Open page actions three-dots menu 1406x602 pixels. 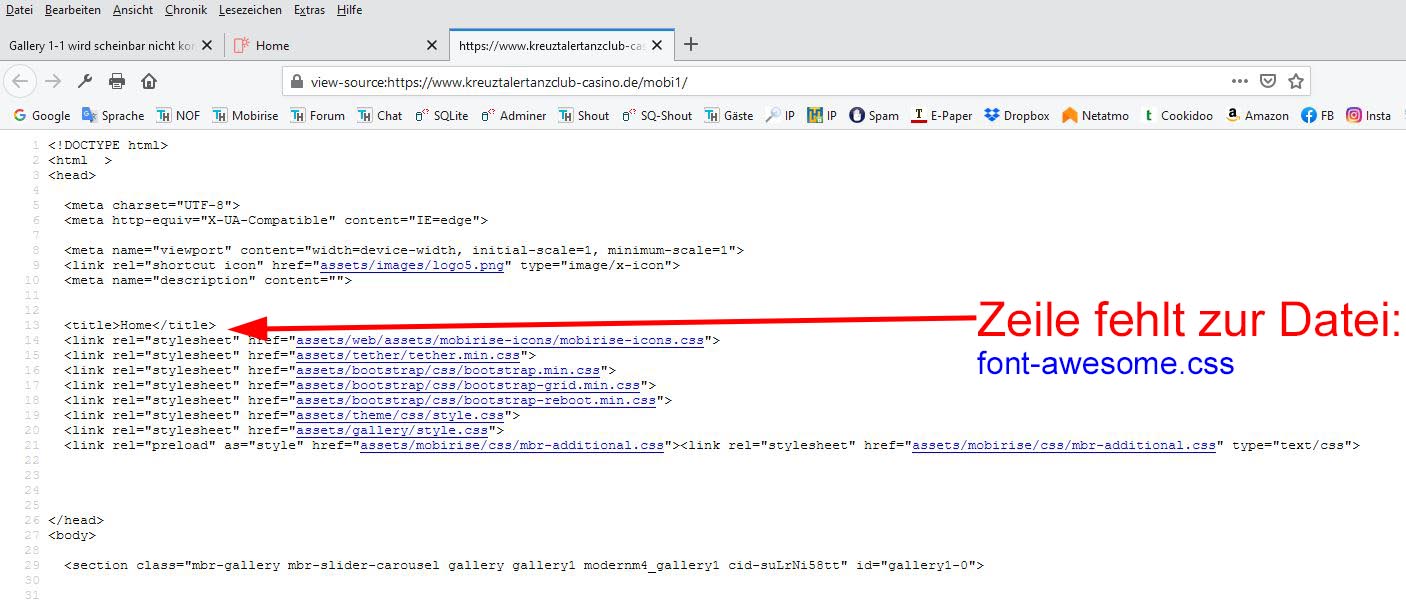(x=1240, y=81)
